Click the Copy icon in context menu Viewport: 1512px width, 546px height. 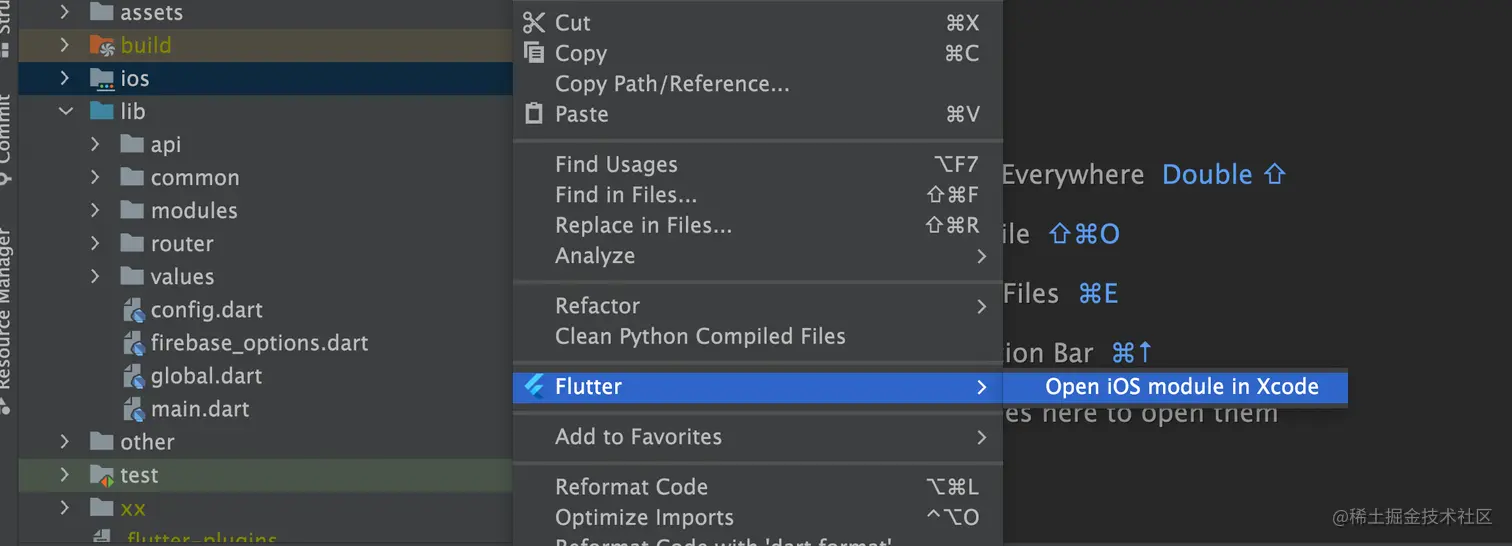pos(535,53)
